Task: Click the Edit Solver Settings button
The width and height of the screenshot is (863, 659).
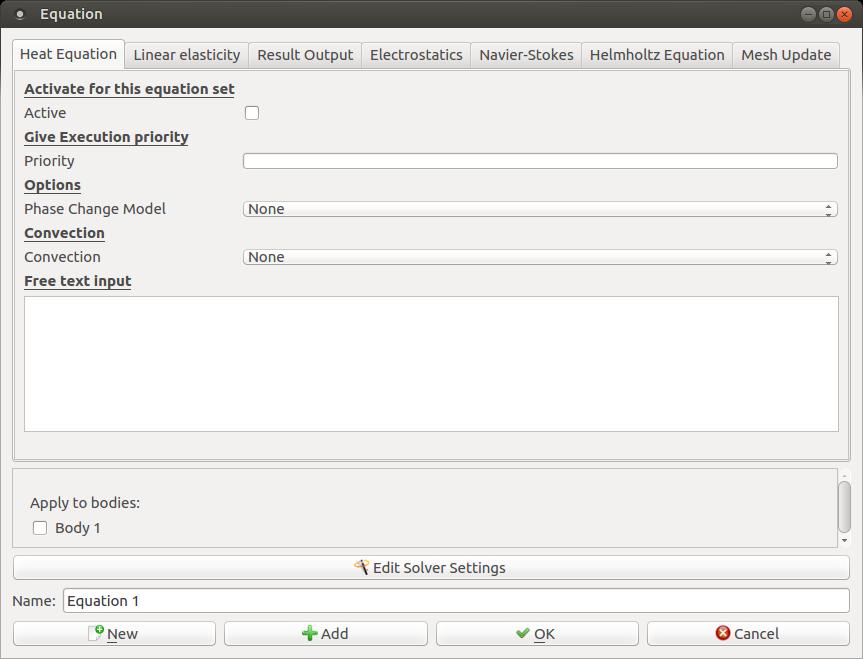Action: tap(431, 568)
